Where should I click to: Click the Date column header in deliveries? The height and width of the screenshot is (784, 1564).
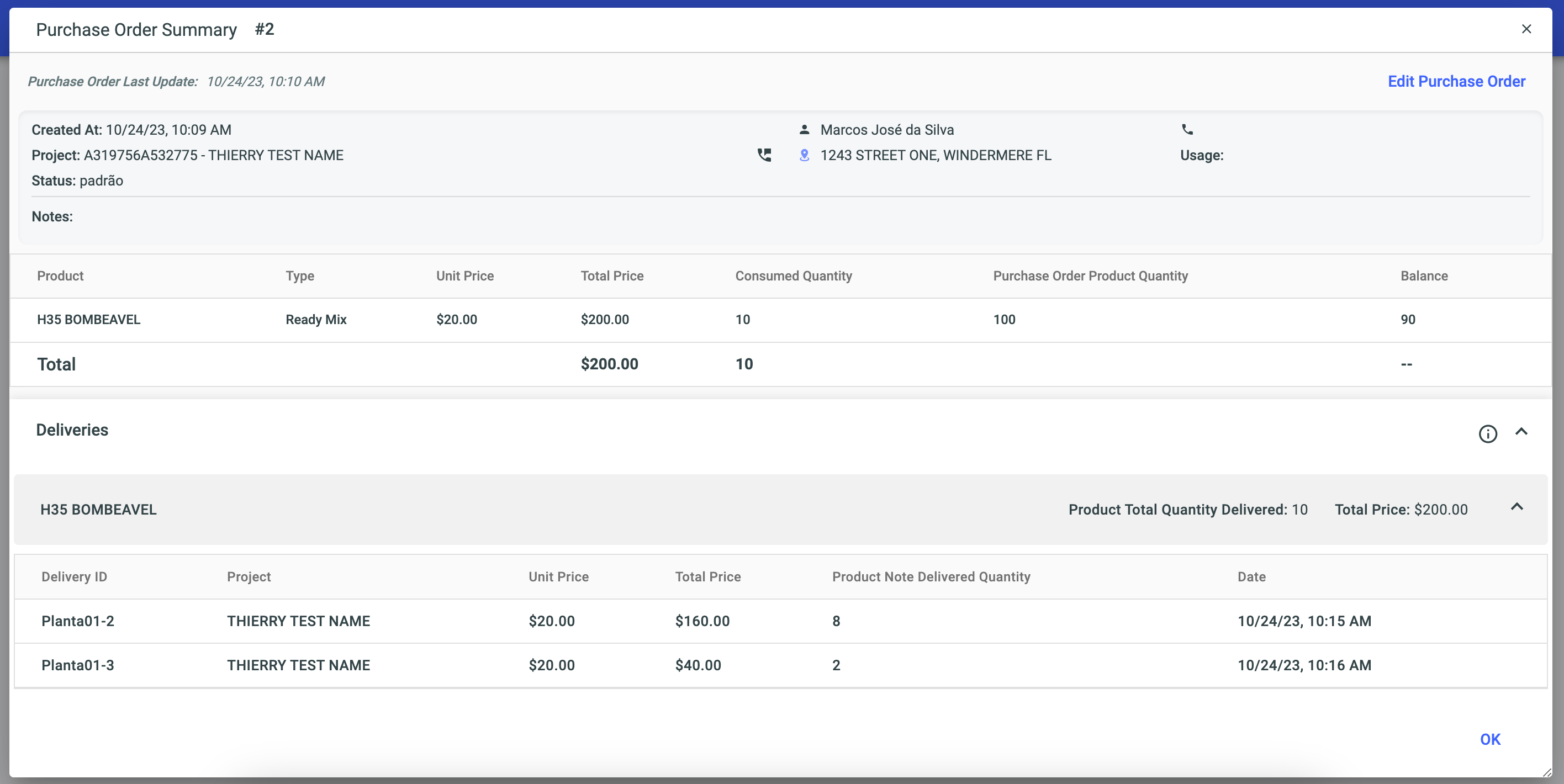click(x=1251, y=576)
